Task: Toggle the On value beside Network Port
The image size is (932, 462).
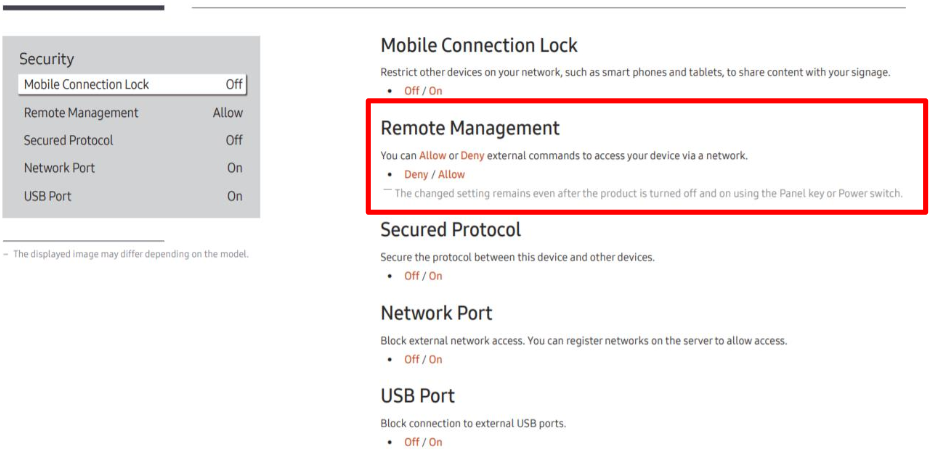Action: [x=235, y=168]
